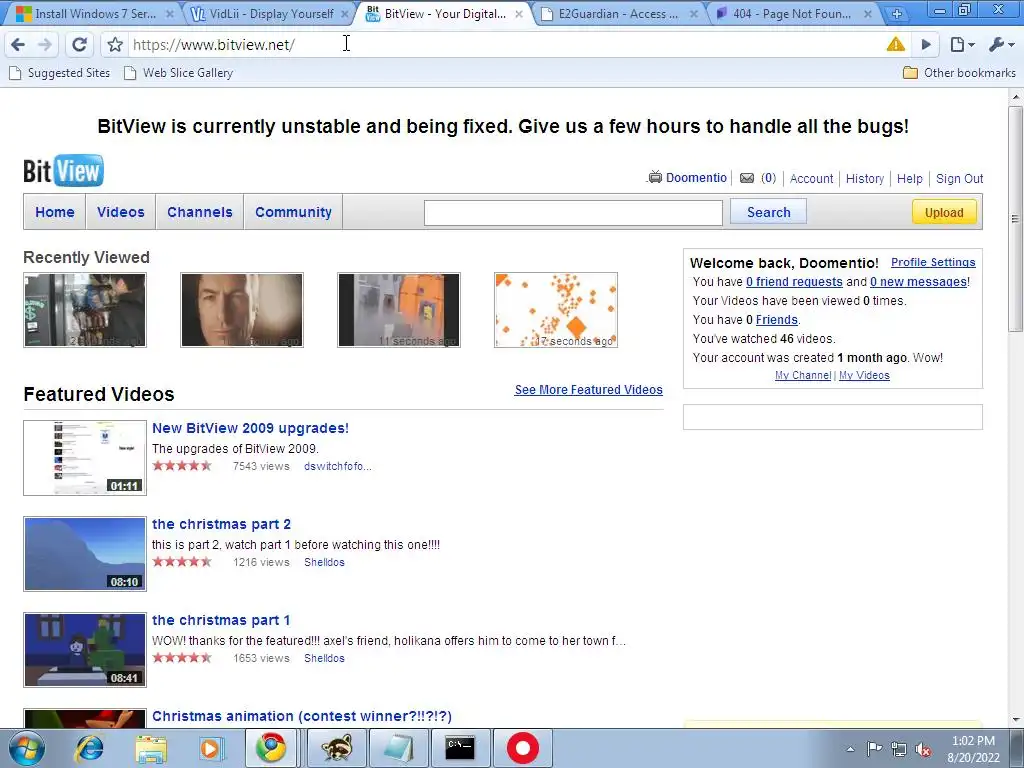Click the BitView search text box
1024x768 pixels.
pyautogui.click(x=573, y=213)
